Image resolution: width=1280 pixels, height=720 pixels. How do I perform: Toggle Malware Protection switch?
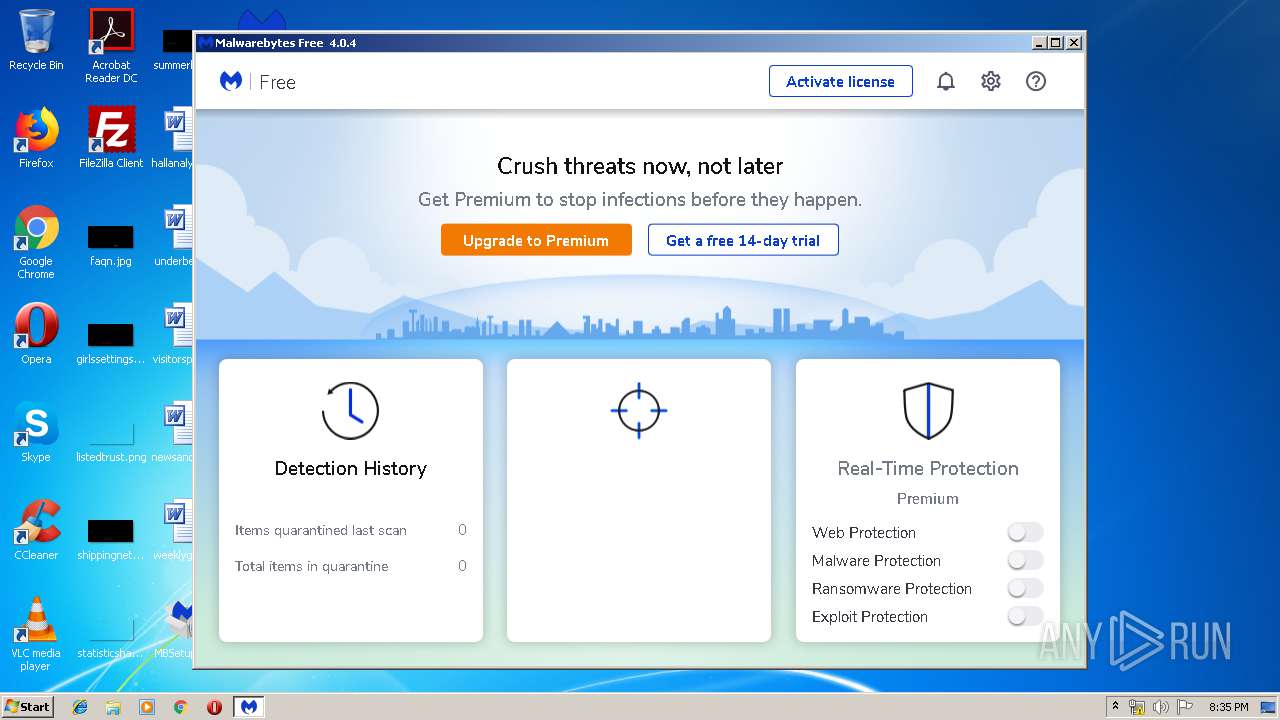(1025, 560)
